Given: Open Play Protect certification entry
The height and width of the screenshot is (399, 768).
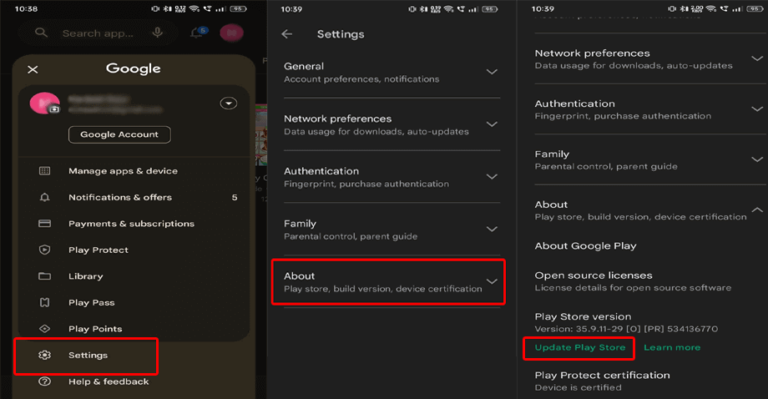Looking at the screenshot, I should click(602, 381).
